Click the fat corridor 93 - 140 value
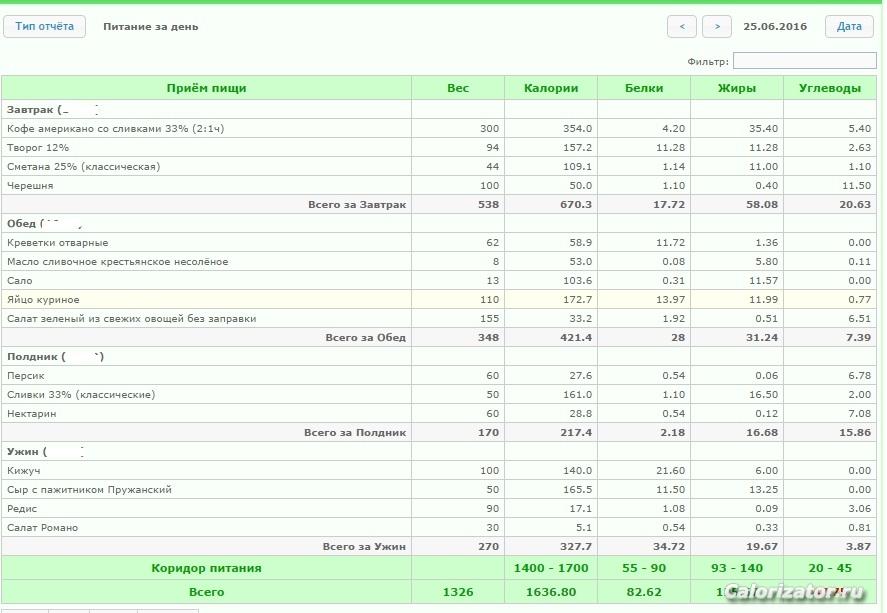This screenshot has width=887, height=613. (x=737, y=568)
